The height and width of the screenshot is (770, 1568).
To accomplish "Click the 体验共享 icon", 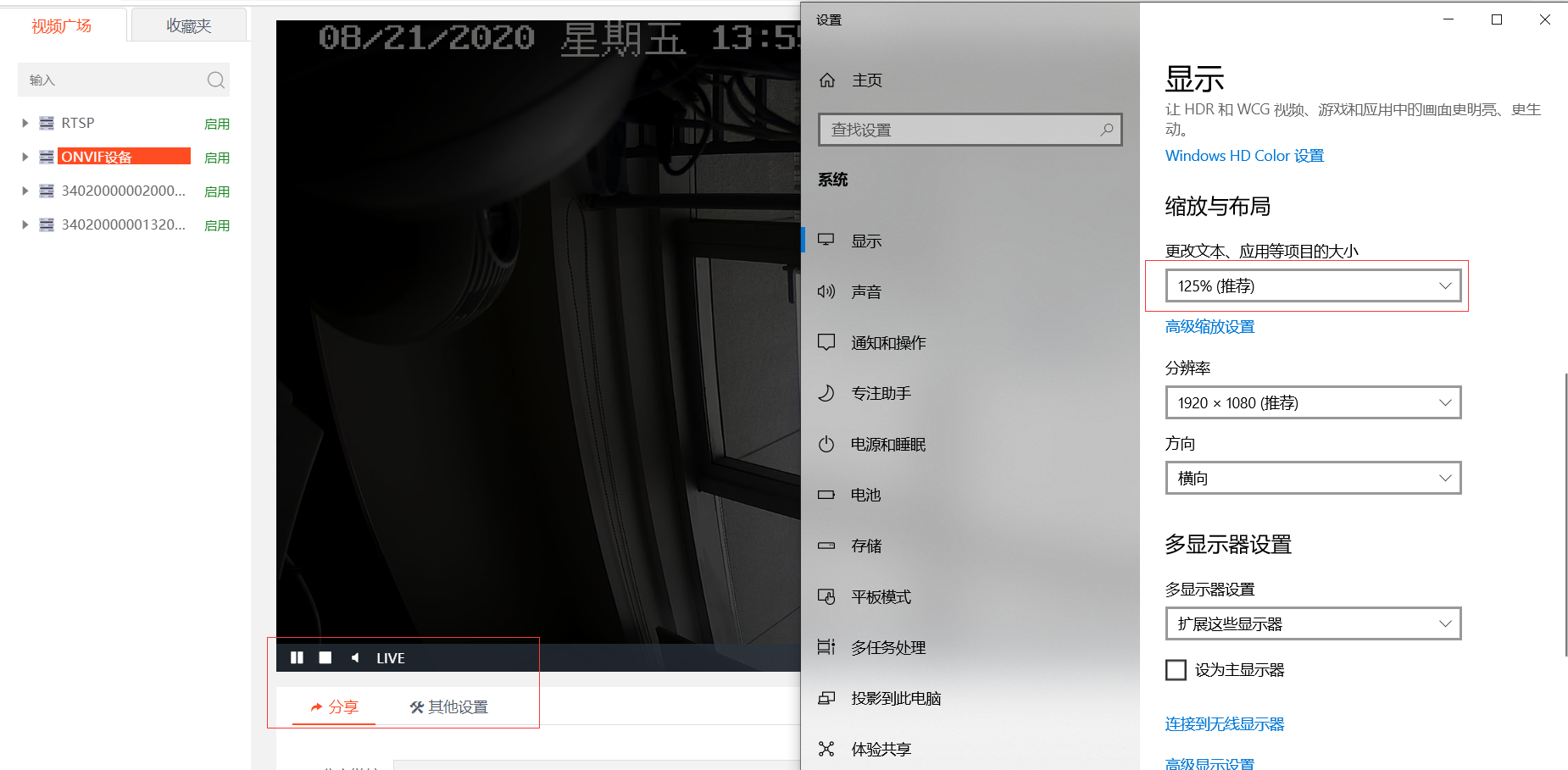I will pos(826,749).
